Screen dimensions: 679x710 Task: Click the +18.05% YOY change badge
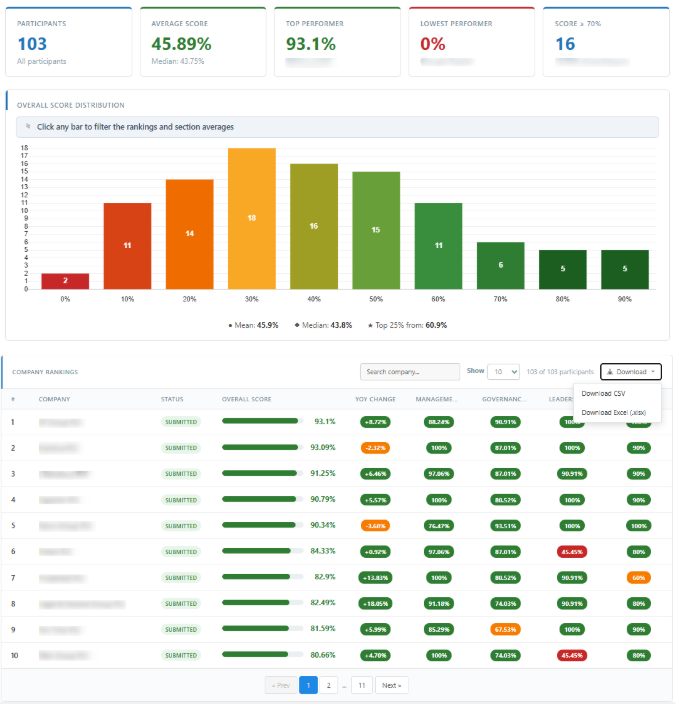[x=375, y=604]
